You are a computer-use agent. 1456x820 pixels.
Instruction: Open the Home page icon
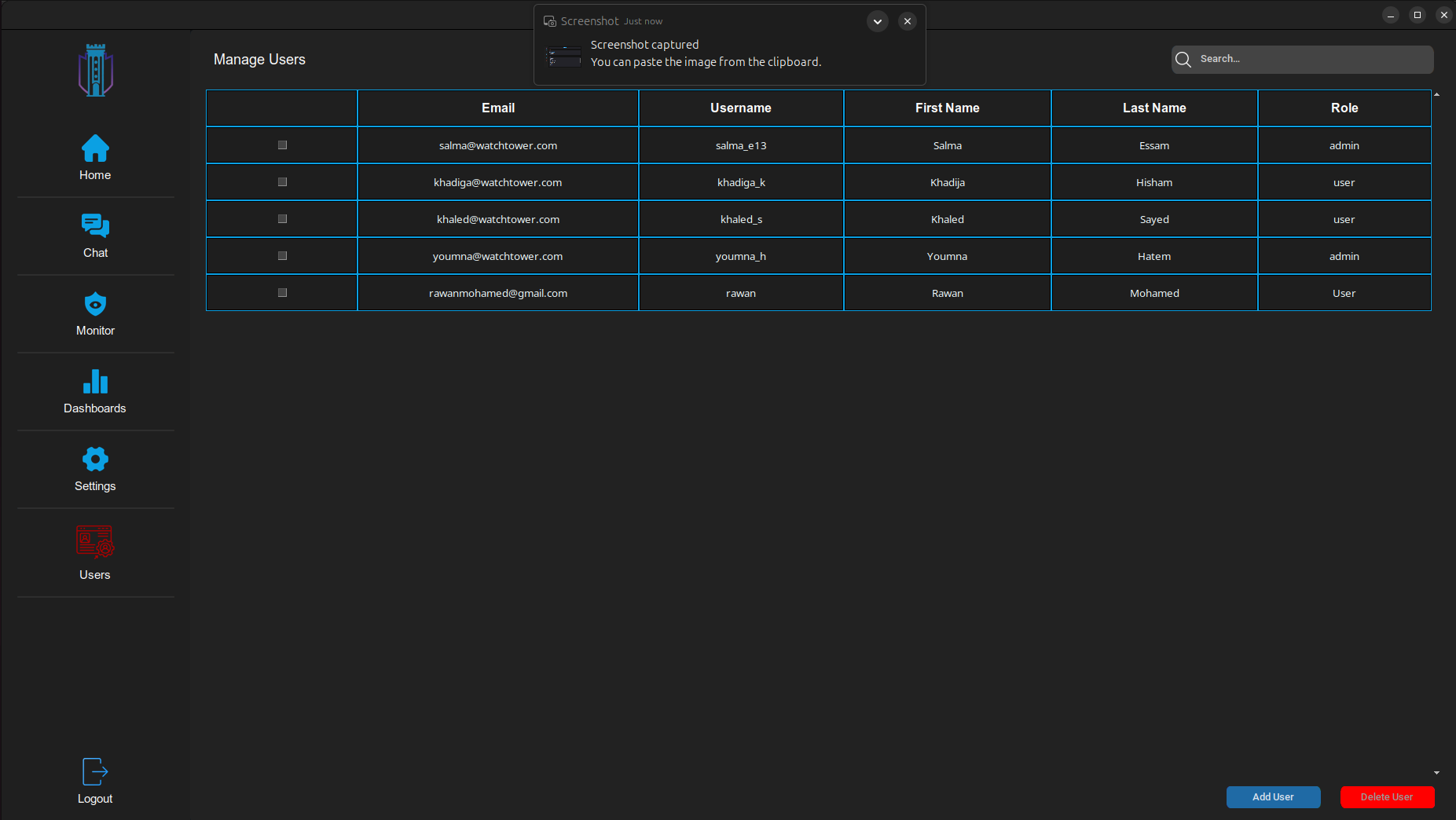(95, 148)
